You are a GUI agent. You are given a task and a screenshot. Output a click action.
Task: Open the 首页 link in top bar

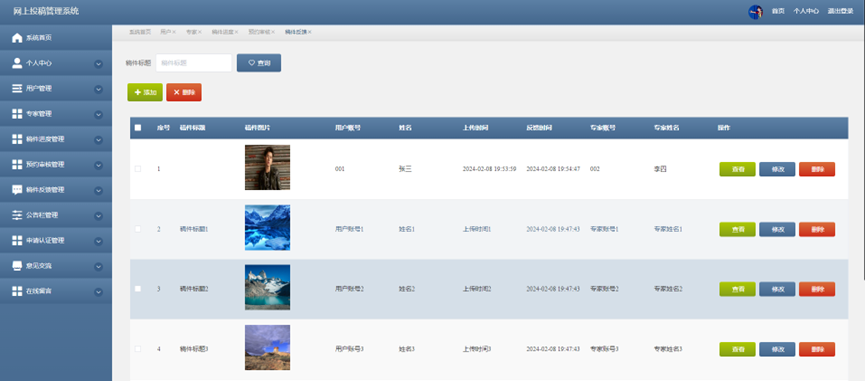pyautogui.click(x=778, y=11)
